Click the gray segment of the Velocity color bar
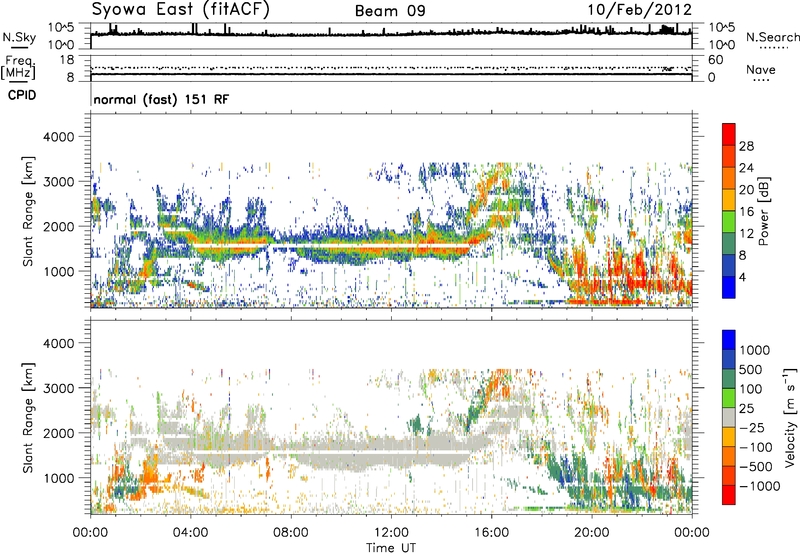 click(729, 418)
